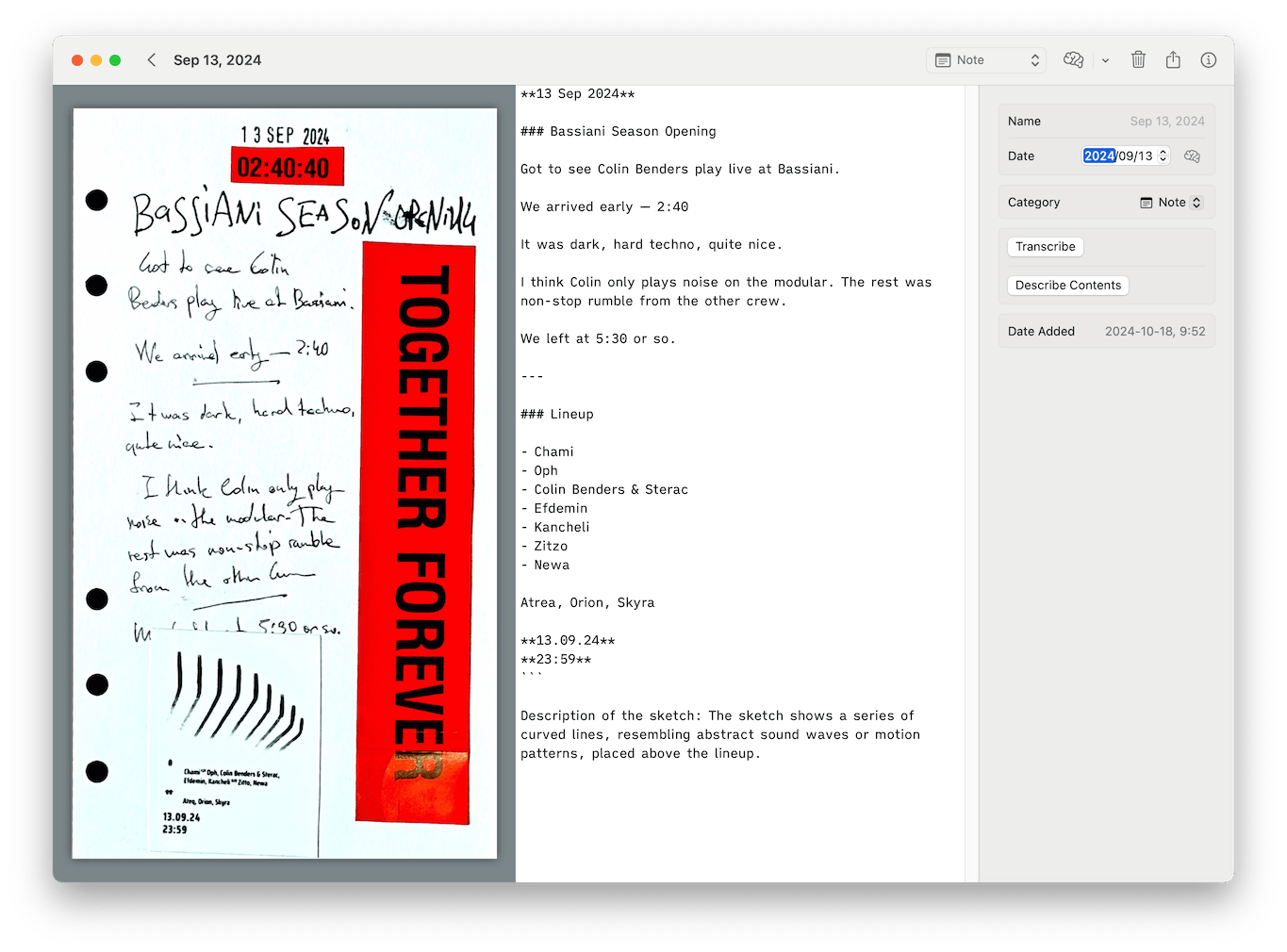Screen dimensions: 1287x952
Task: Click the '- Kancheli' list line
Action: point(555,528)
